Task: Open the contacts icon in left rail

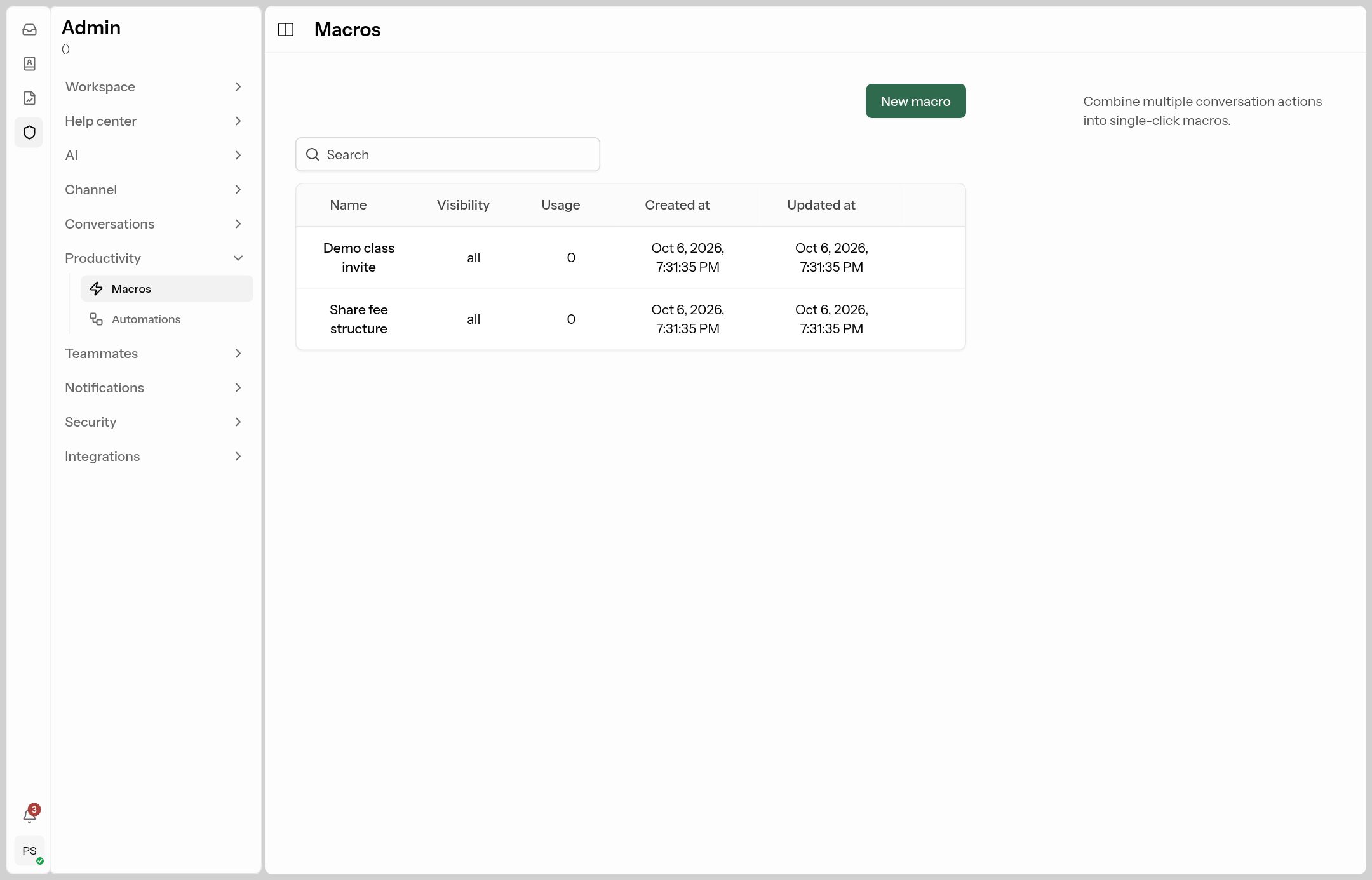Action: [29, 63]
